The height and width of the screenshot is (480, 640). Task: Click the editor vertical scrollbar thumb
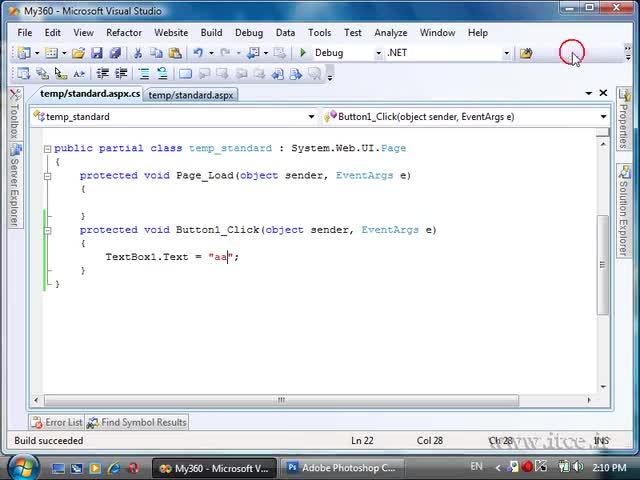click(602, 265)
